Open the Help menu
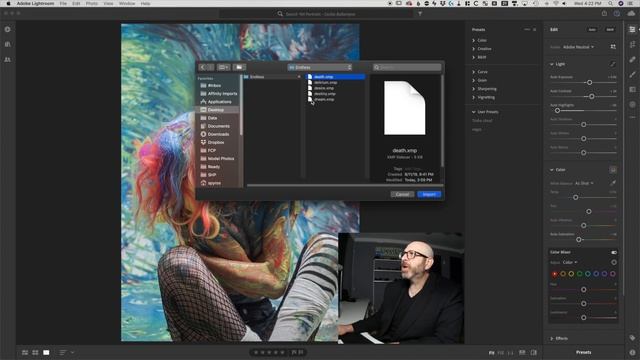 click(x=145, y=3)
